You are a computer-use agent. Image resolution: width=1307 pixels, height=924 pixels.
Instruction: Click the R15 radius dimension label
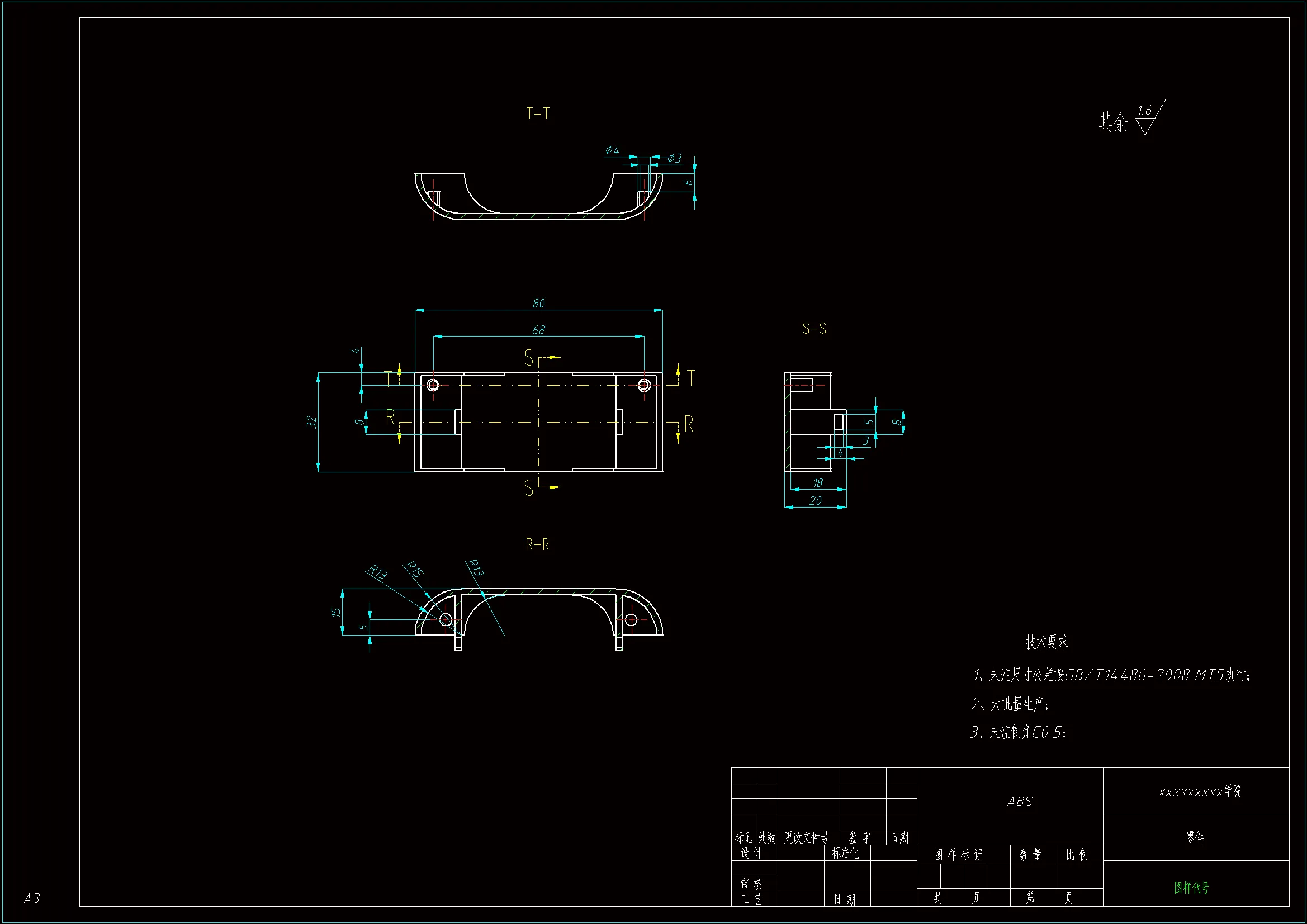point(414,568)
